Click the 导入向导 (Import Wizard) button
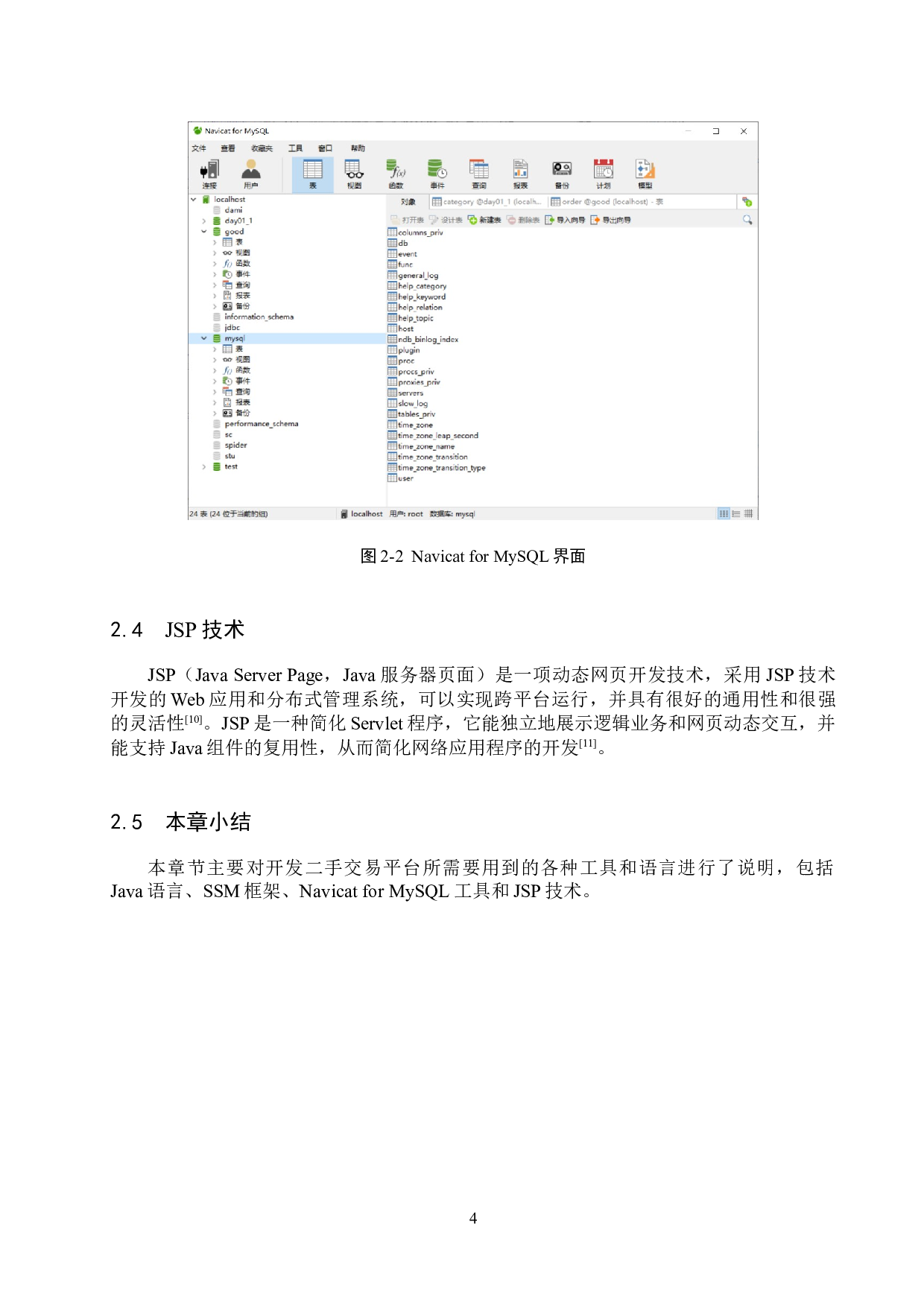 pyautogui.click(x=565, y=220)
